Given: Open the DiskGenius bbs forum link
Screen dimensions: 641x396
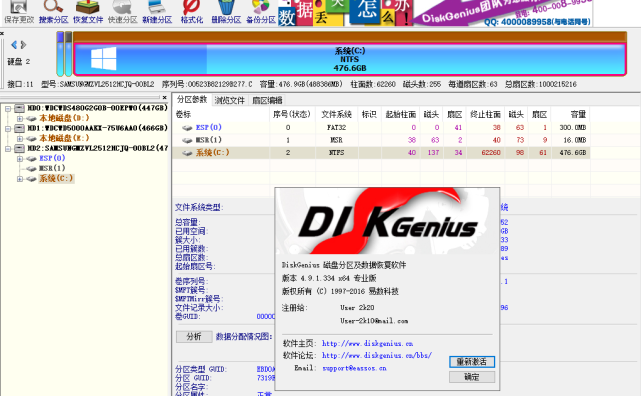Looking at the screenshot, I should coord(377,355).
